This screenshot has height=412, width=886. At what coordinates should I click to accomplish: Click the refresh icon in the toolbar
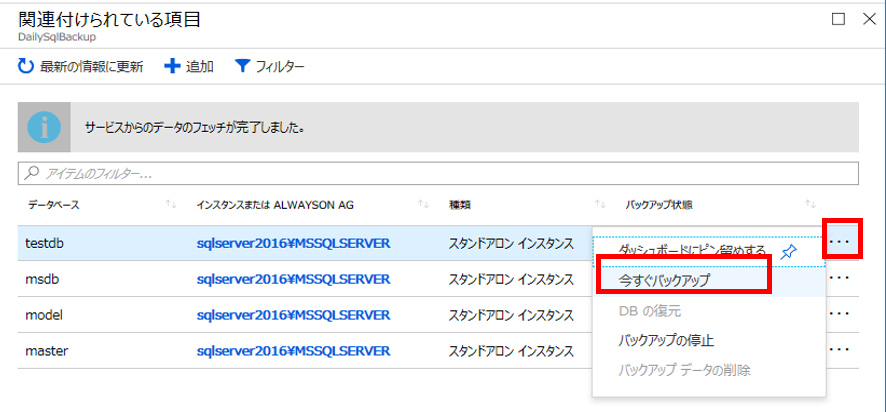click(x=26, y=67)
